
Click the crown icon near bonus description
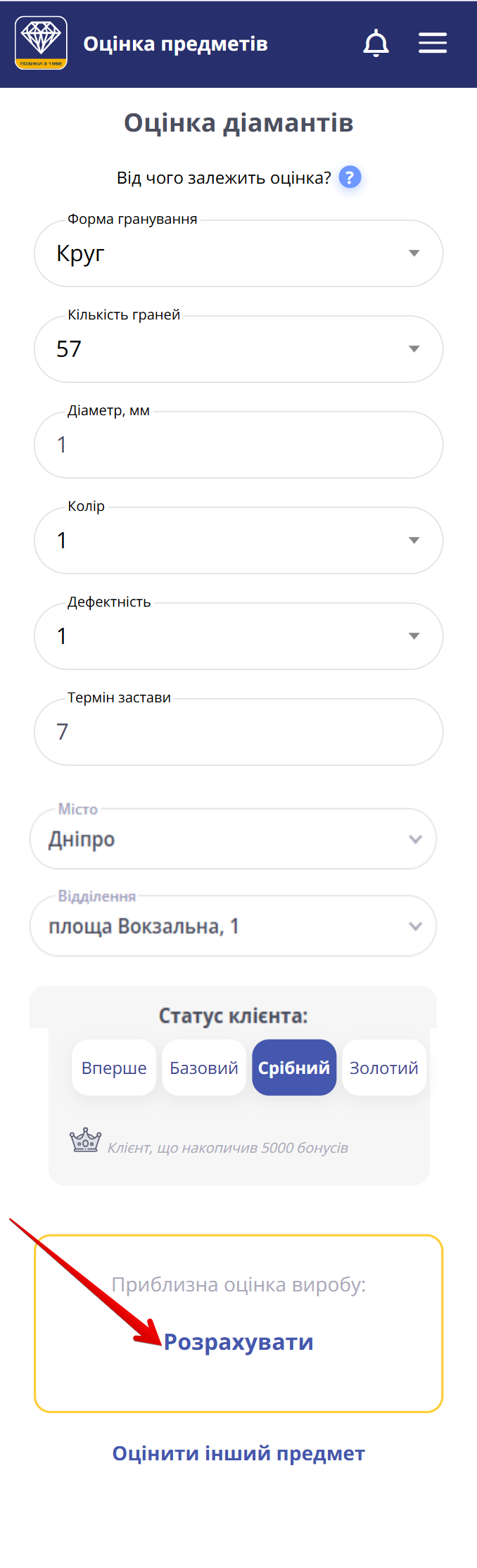coord(84,1137)
